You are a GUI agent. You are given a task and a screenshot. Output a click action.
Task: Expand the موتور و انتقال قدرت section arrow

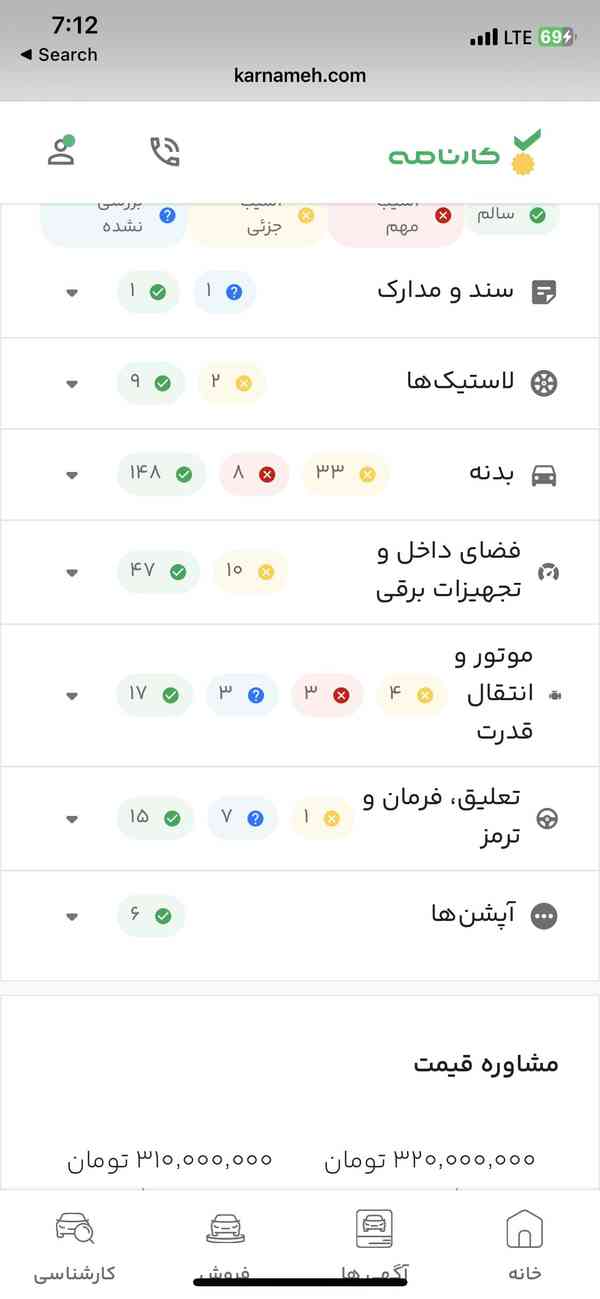(x=72, y=696)
